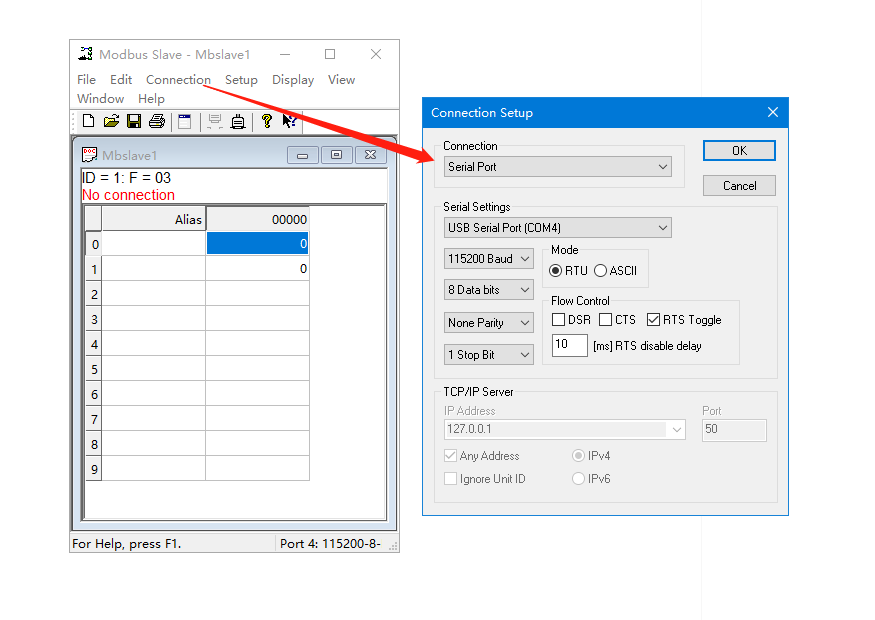
Task: Click the yellow question mark About icon
Action: pos(266,121)
